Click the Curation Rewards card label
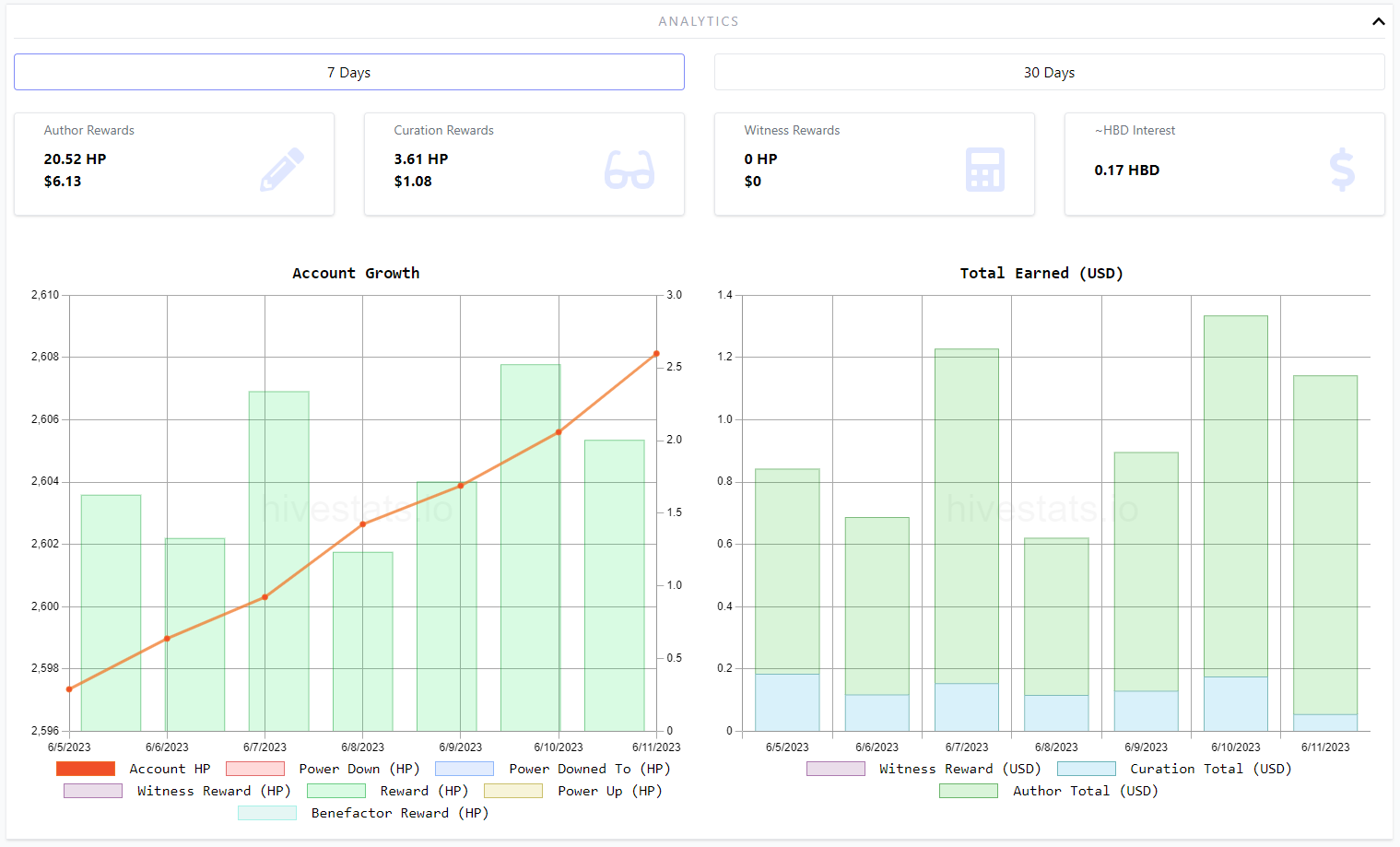The width and height of the screenshot is (1400, 847). (443, 130)
